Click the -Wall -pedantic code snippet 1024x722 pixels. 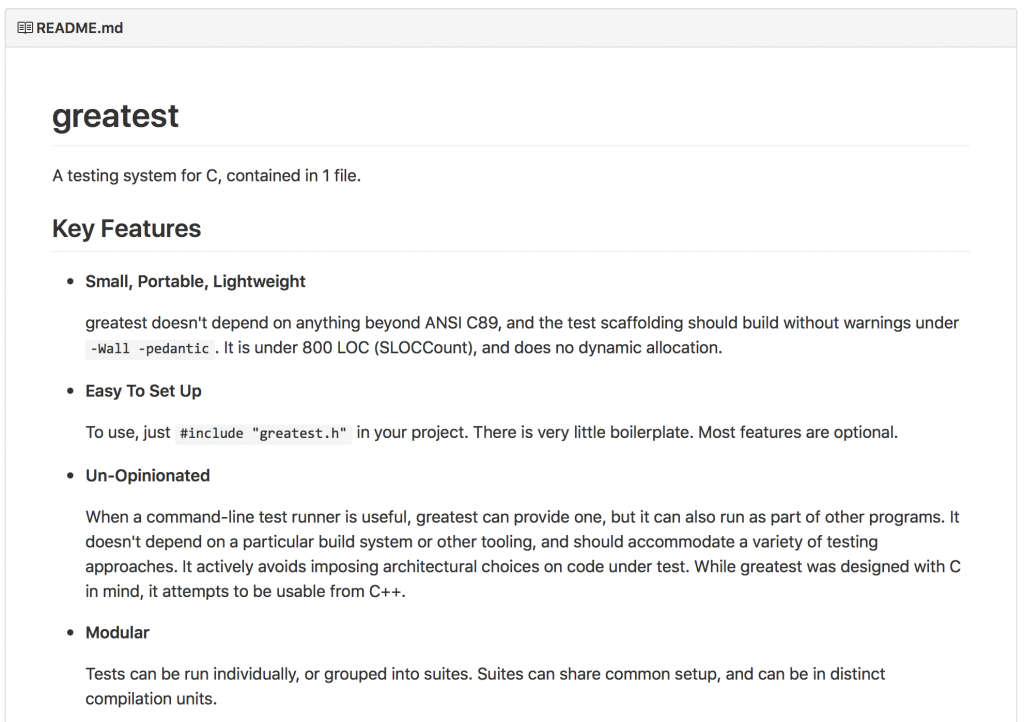click(x=150, y=349)
